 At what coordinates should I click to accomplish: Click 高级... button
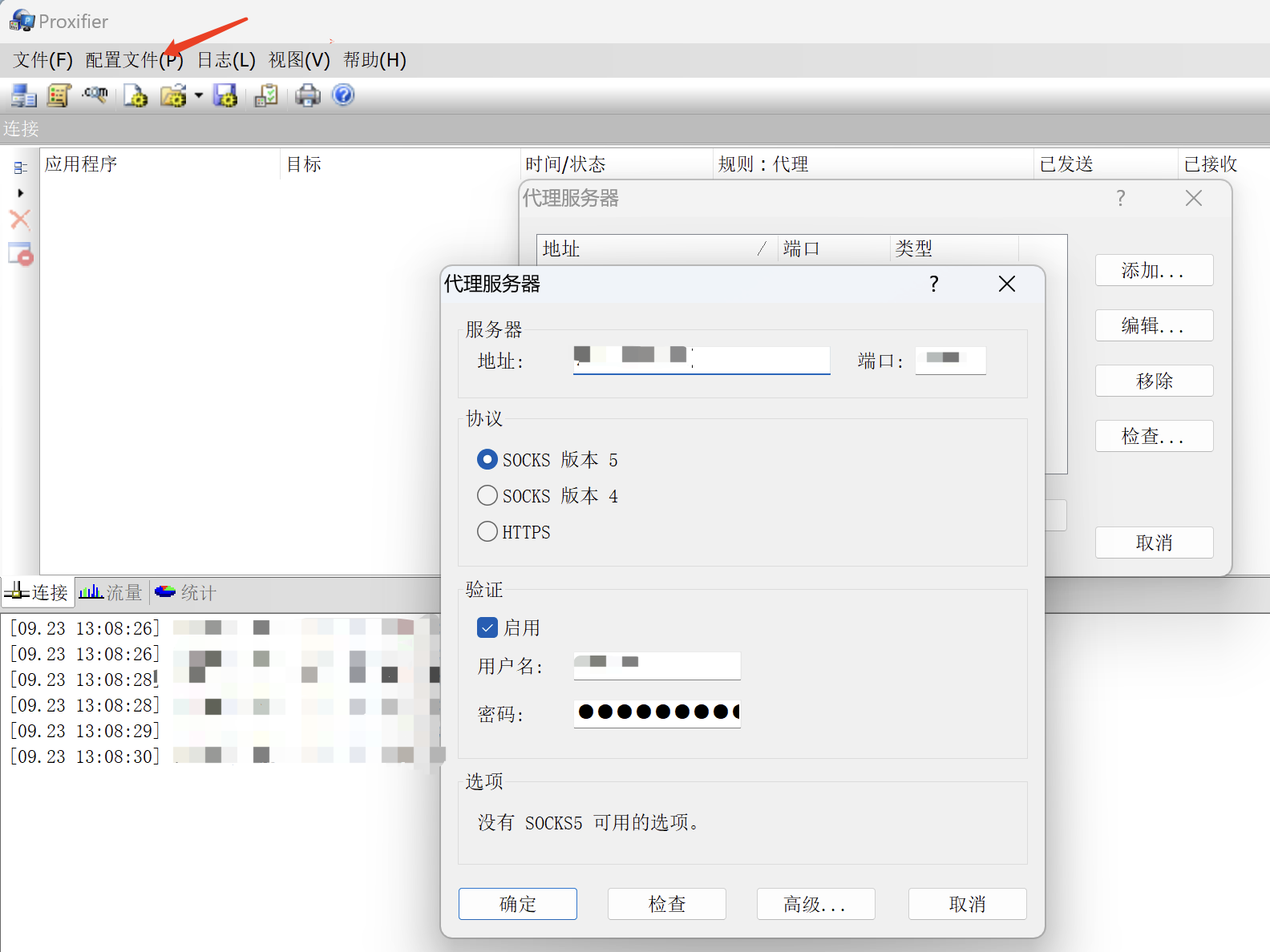(x=816, y=904)
